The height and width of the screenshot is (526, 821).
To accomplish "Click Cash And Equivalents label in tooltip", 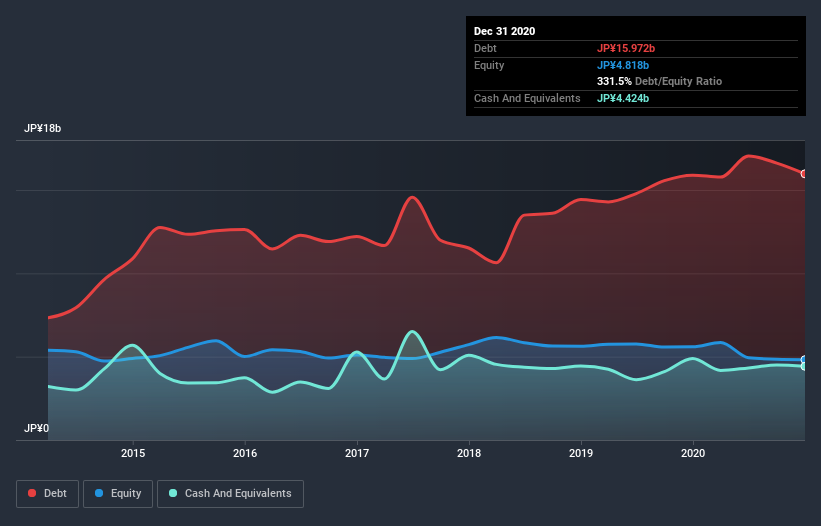I will coord(527,98).
